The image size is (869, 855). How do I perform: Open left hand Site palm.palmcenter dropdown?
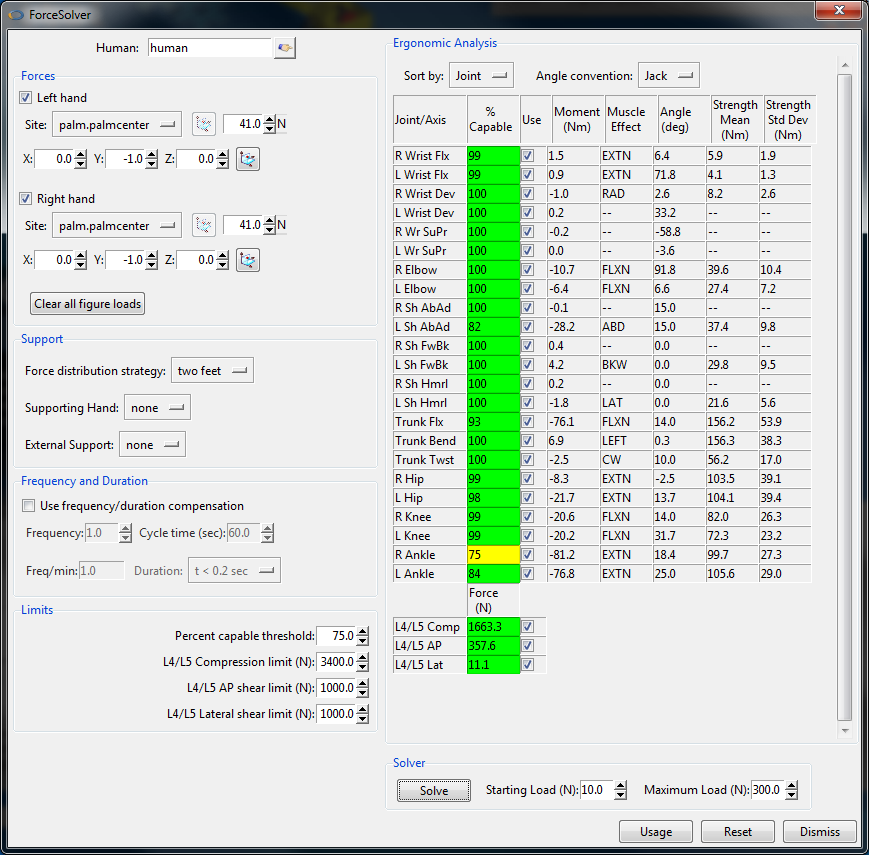(x=117, y=125)
